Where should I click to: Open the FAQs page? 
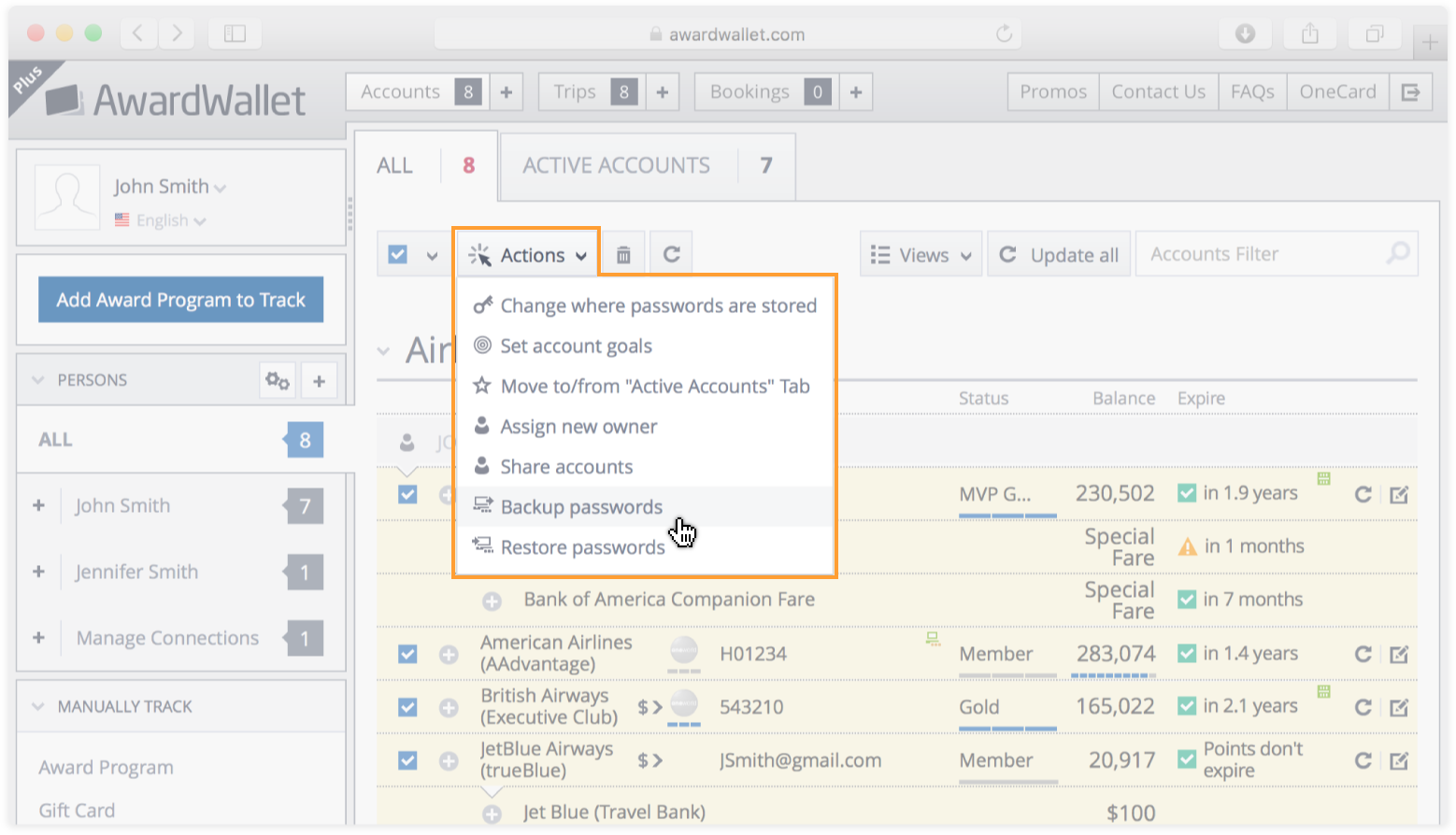(x=1252, y=92)
